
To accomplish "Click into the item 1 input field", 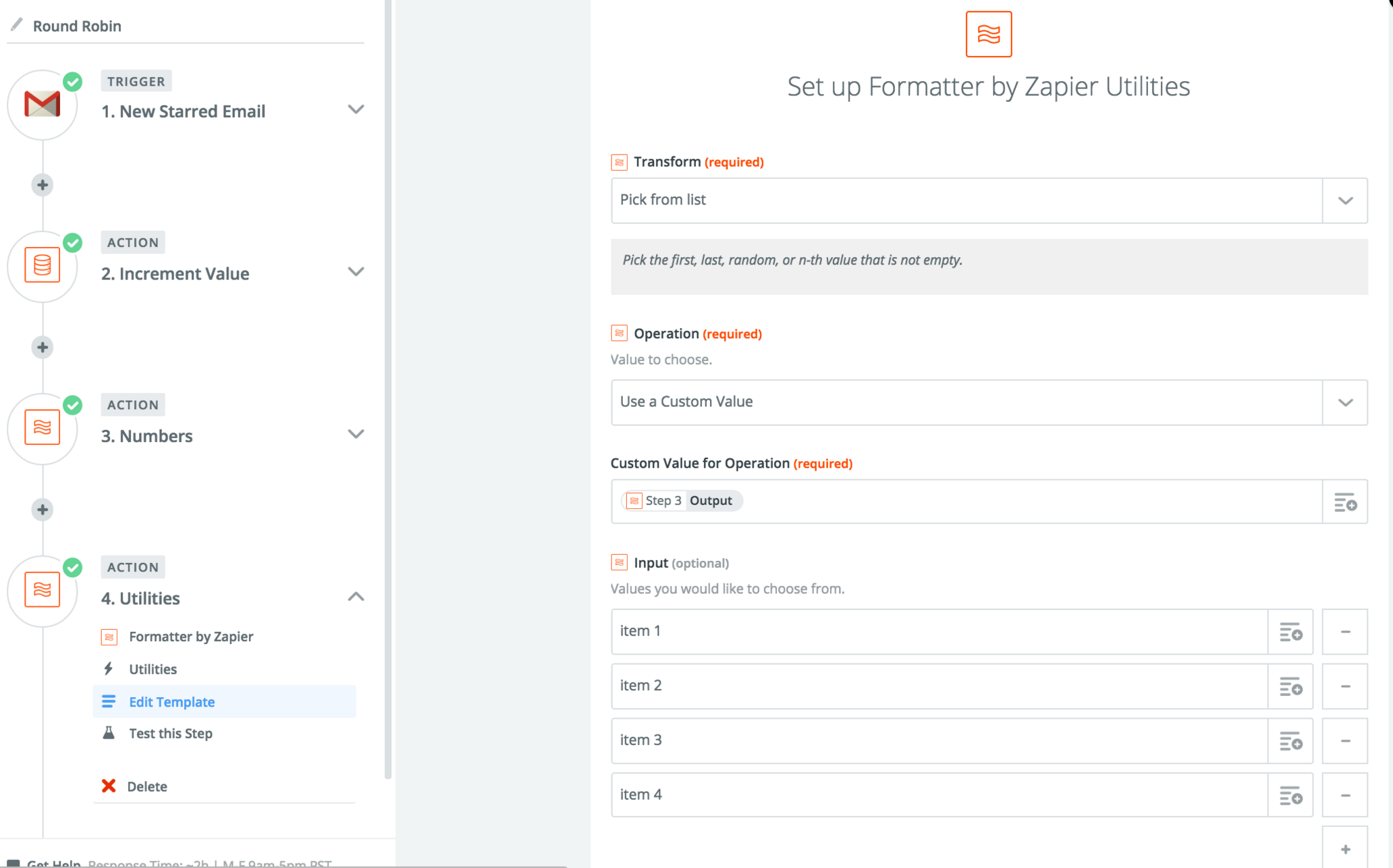I will point(939,632).
